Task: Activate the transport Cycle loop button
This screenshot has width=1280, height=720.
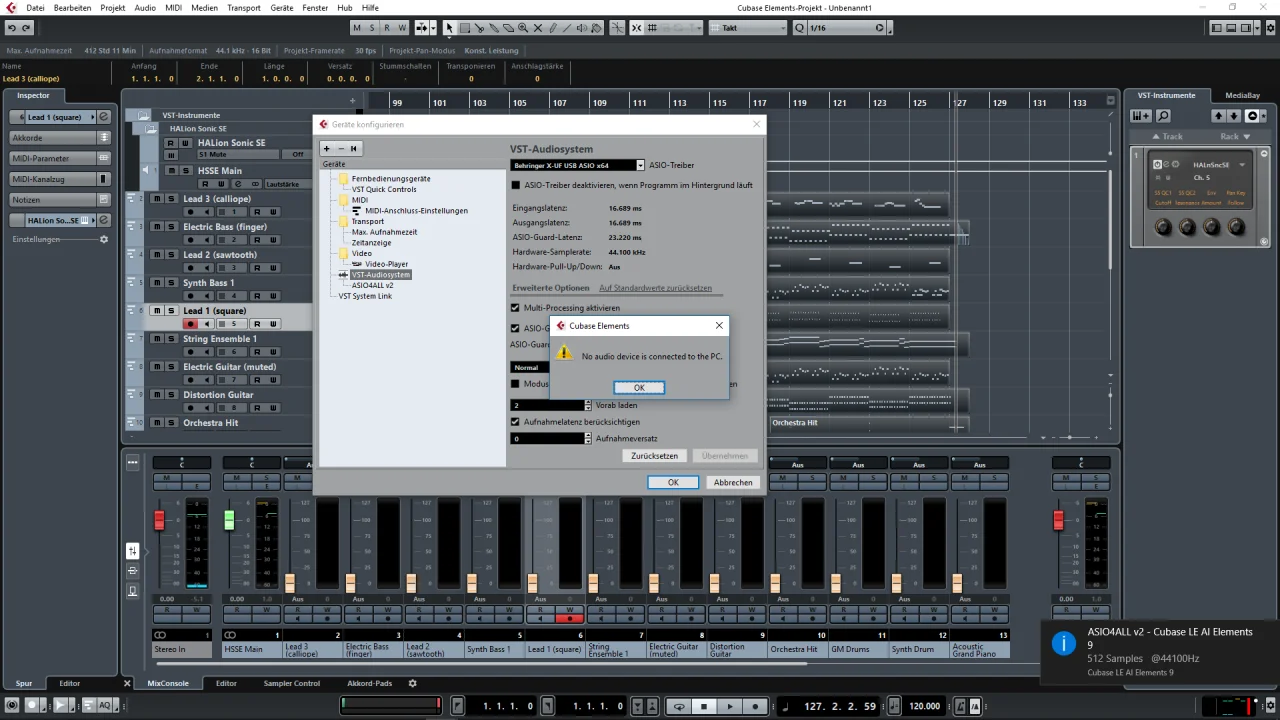Action: click(x=679, y=706)
